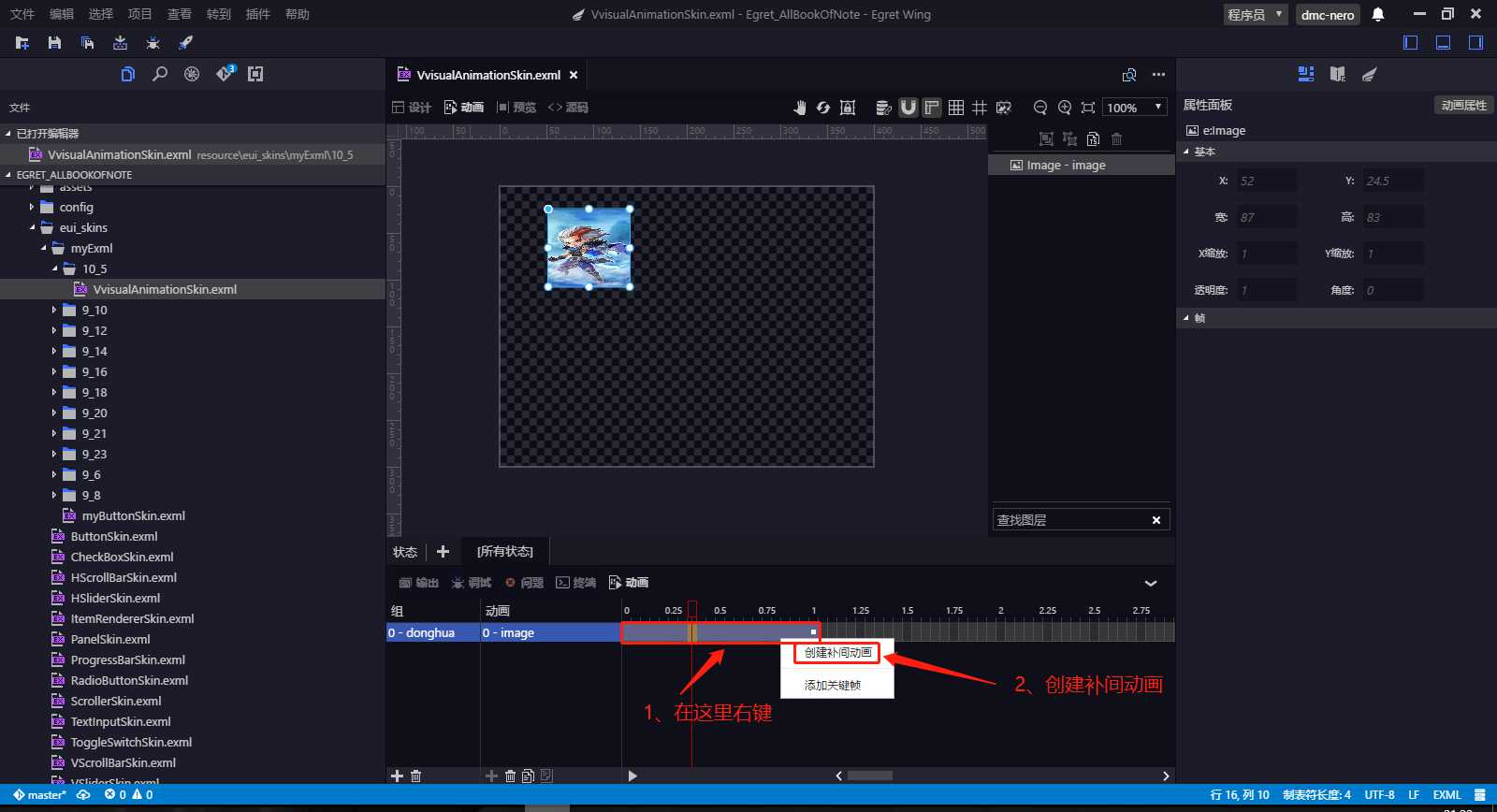This screenshot has height=812, width=1497.
Task: Toggle the image preview background button
Action: pyautogui.click(x=1004, y=108)
